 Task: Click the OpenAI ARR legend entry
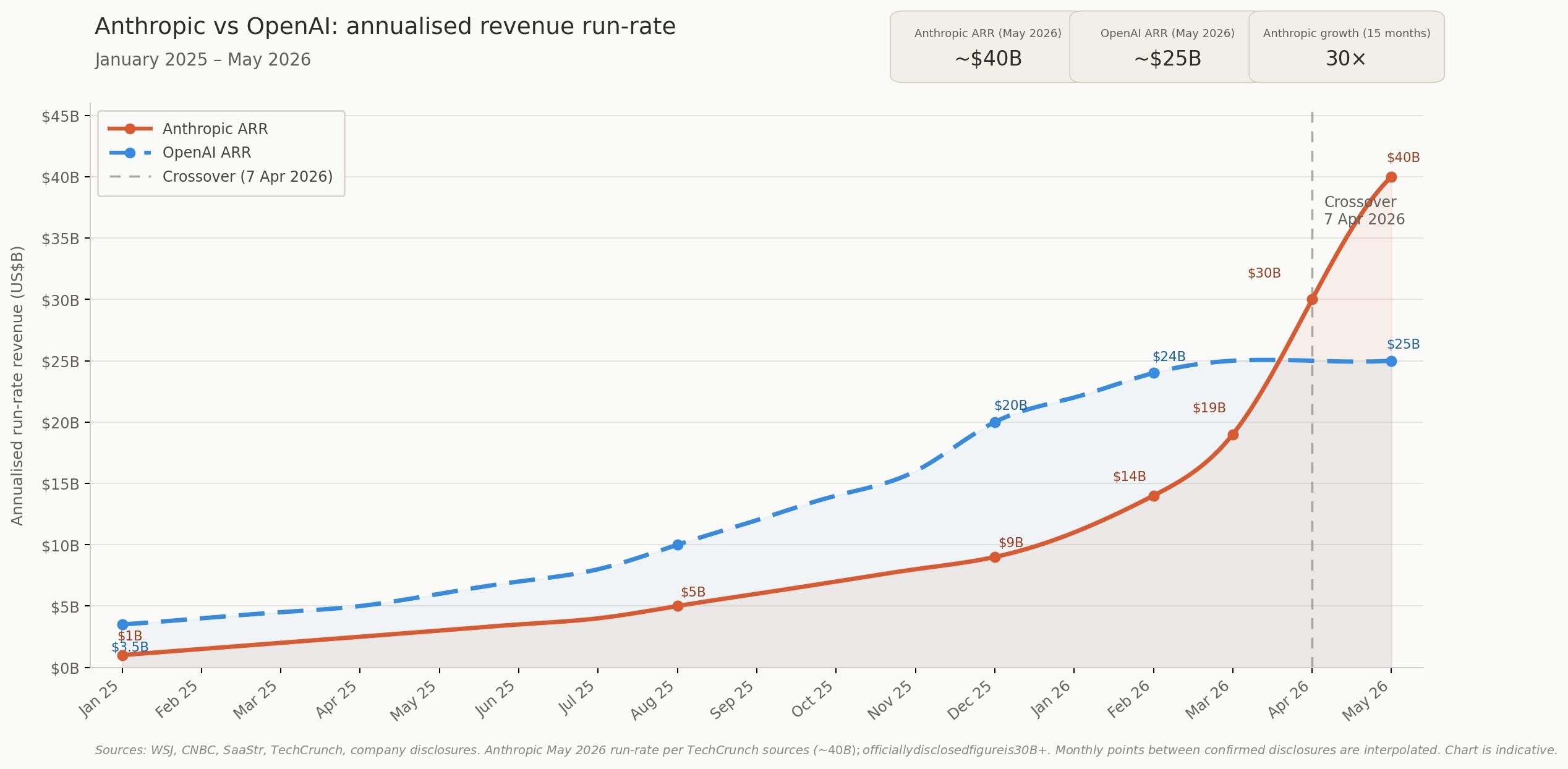click(x=180, y=153)
